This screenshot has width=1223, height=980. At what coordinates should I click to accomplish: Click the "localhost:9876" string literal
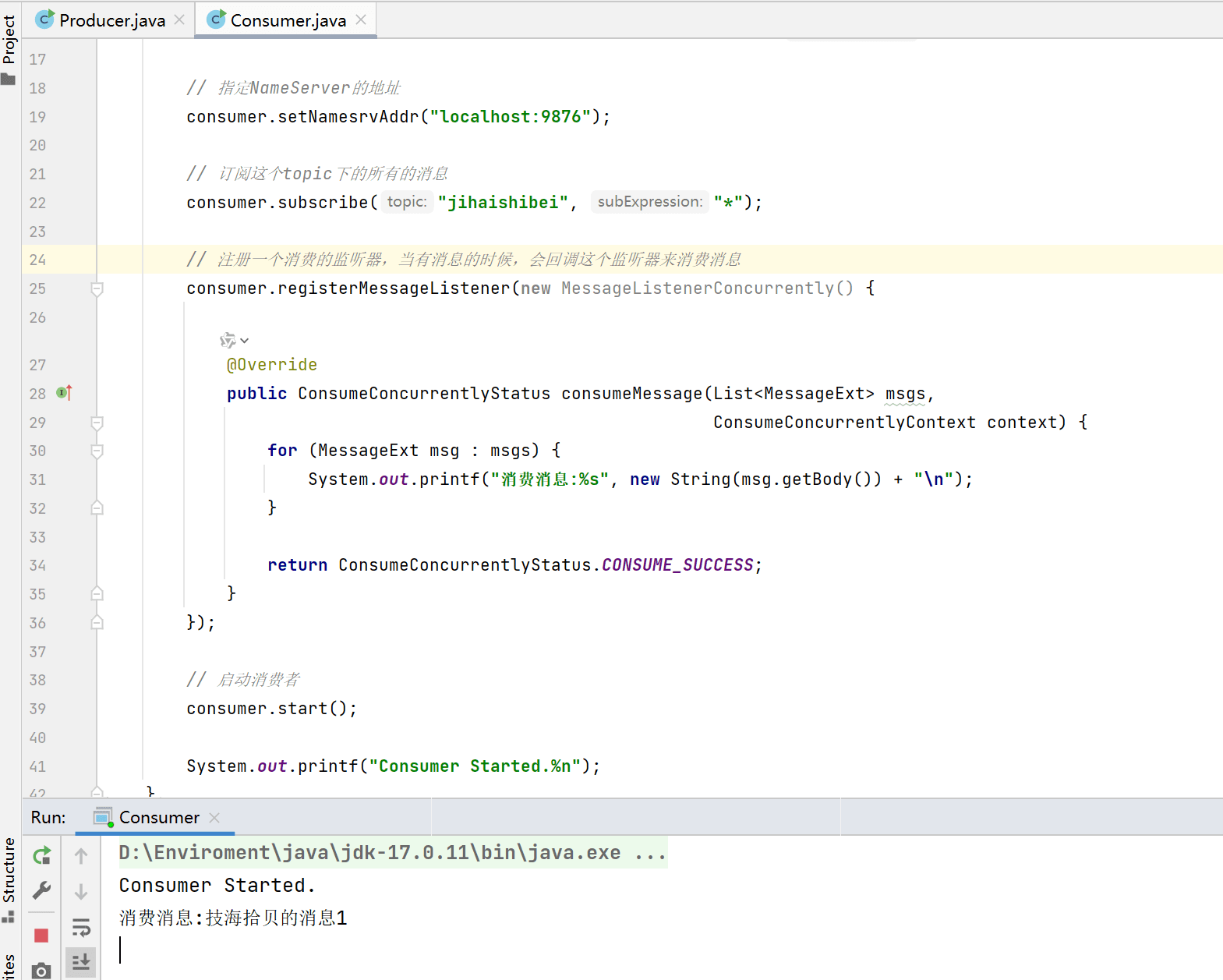click(510, 116)
